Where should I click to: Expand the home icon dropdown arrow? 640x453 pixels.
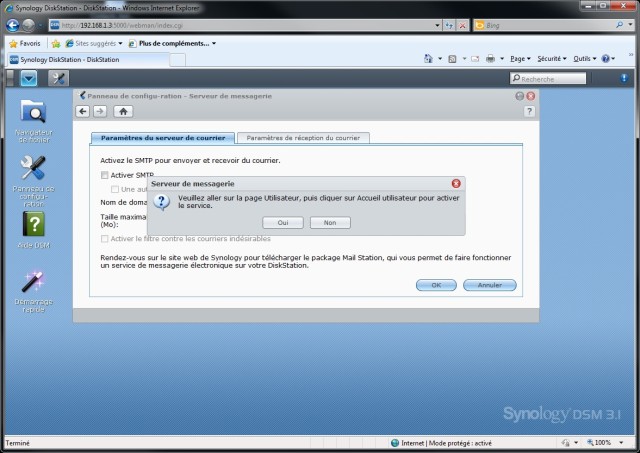440,59
